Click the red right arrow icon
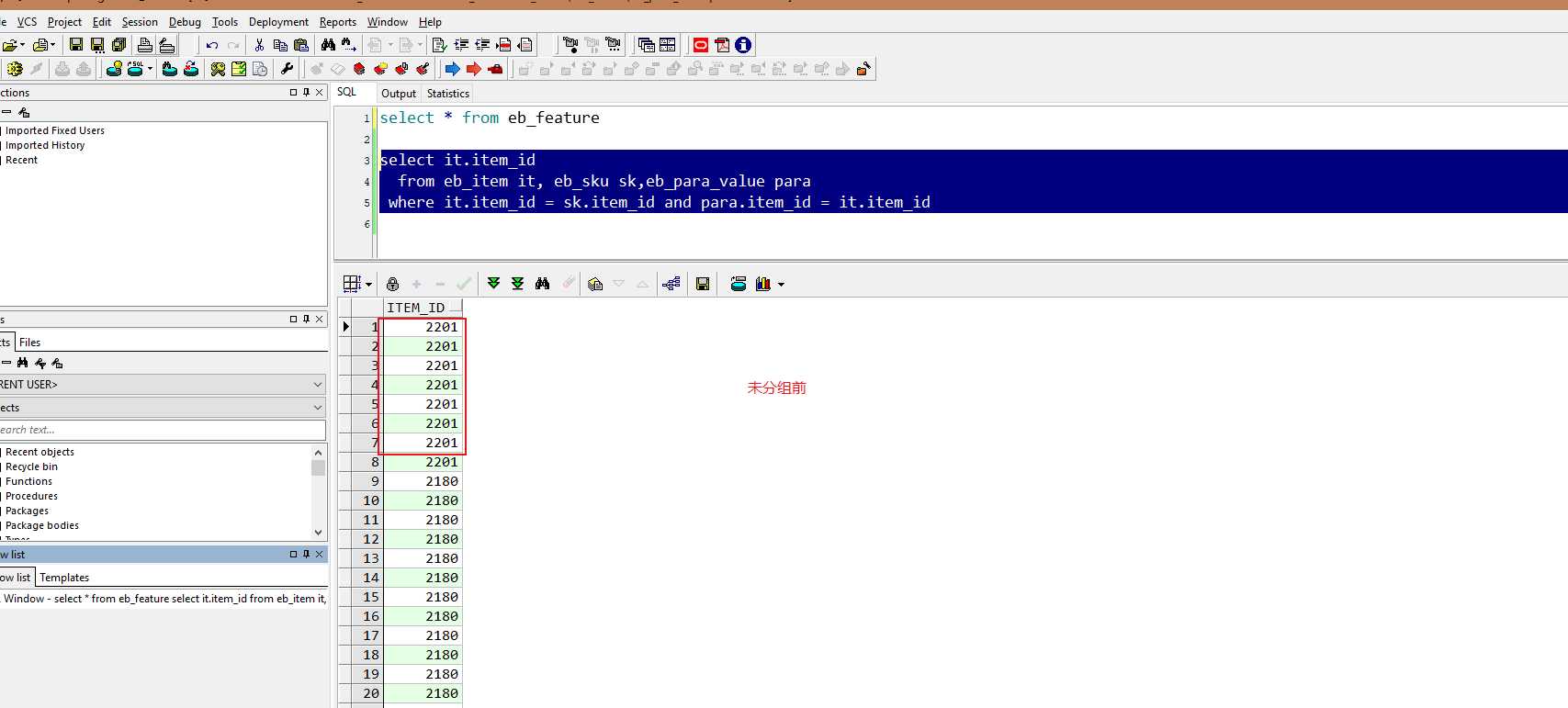This screenshot has width=1568, height=708. (474, 69)
